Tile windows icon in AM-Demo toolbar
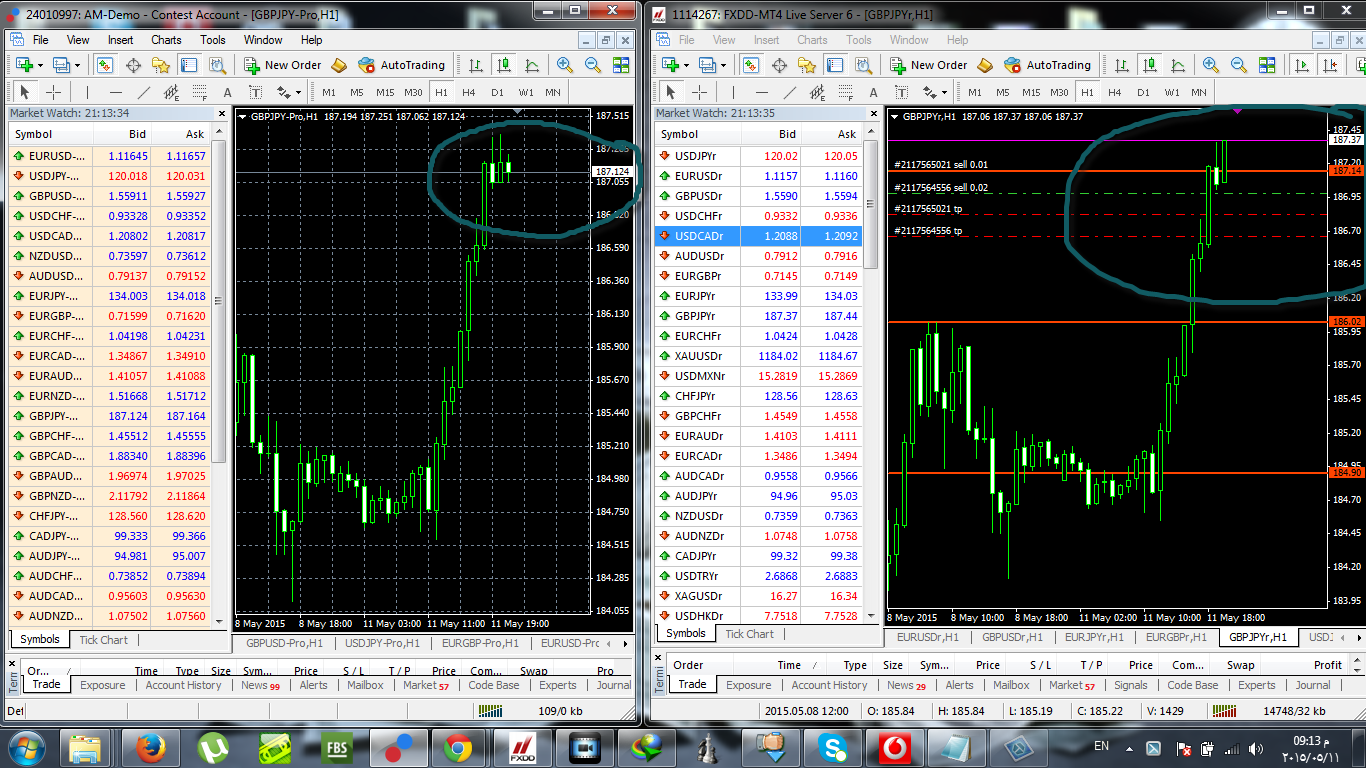1366x768 pixels. pyautogui.click(x=621, y=65)
